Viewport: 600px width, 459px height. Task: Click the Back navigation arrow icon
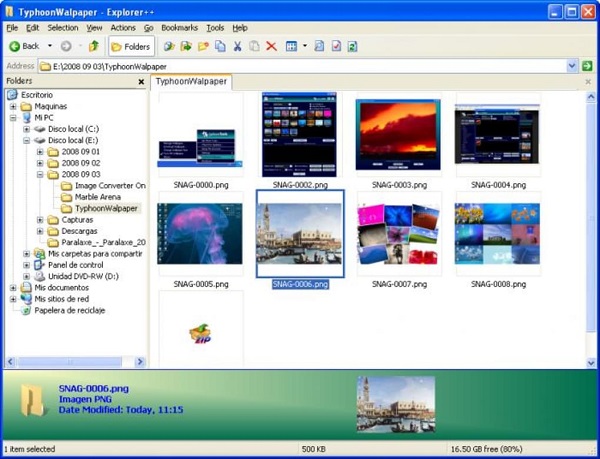click(15, 46)
